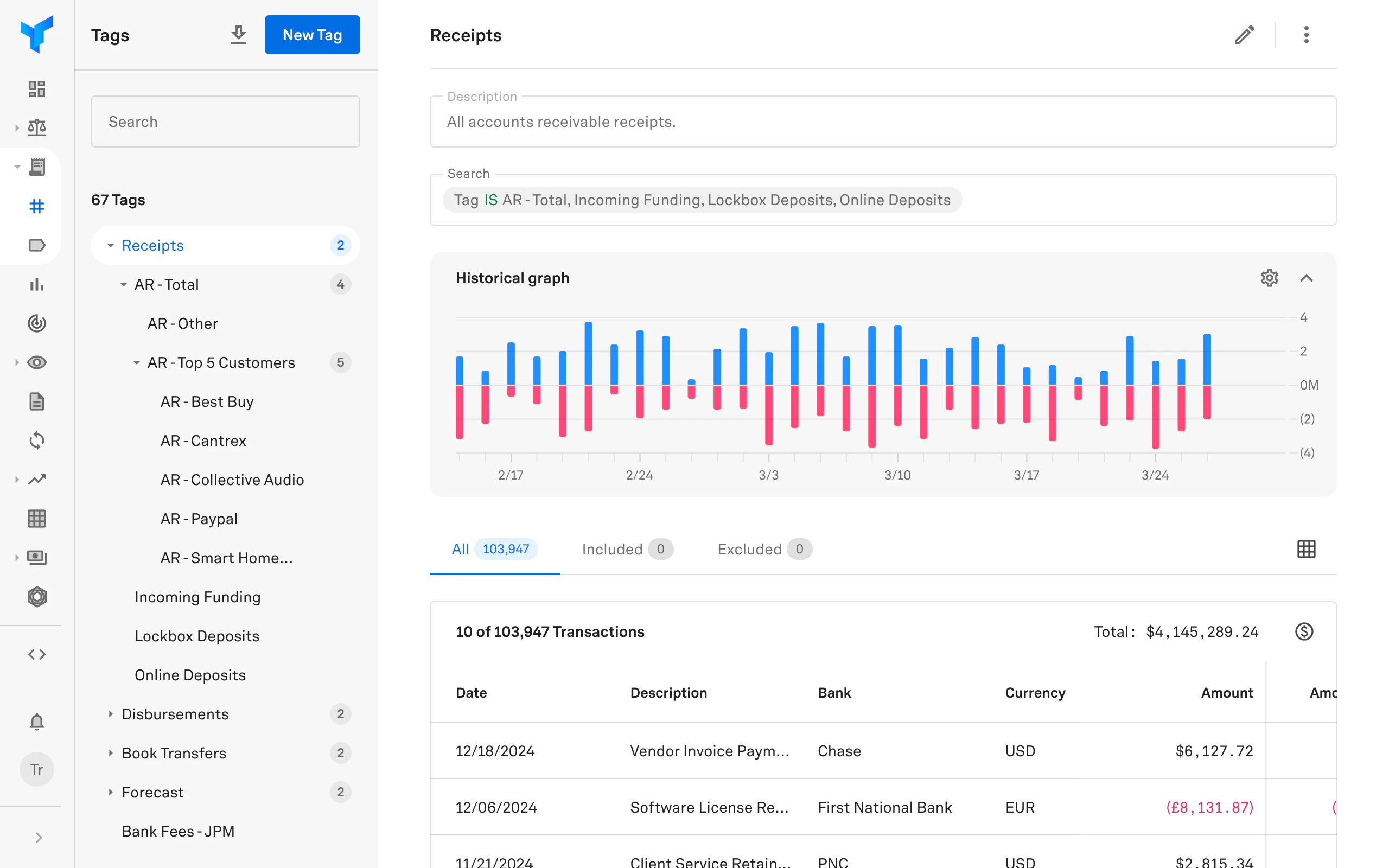The height and width of the screenshot is (868, 1389).
Task: Click the Tags search field
Action: tap(225, 122)
